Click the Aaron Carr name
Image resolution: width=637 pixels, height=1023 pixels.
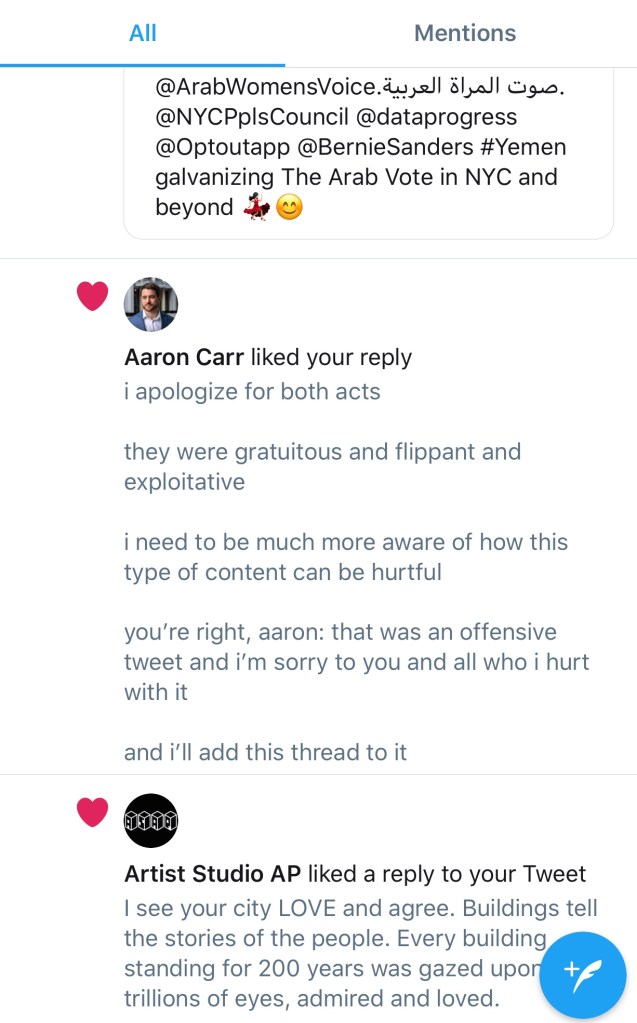[185, 357]
